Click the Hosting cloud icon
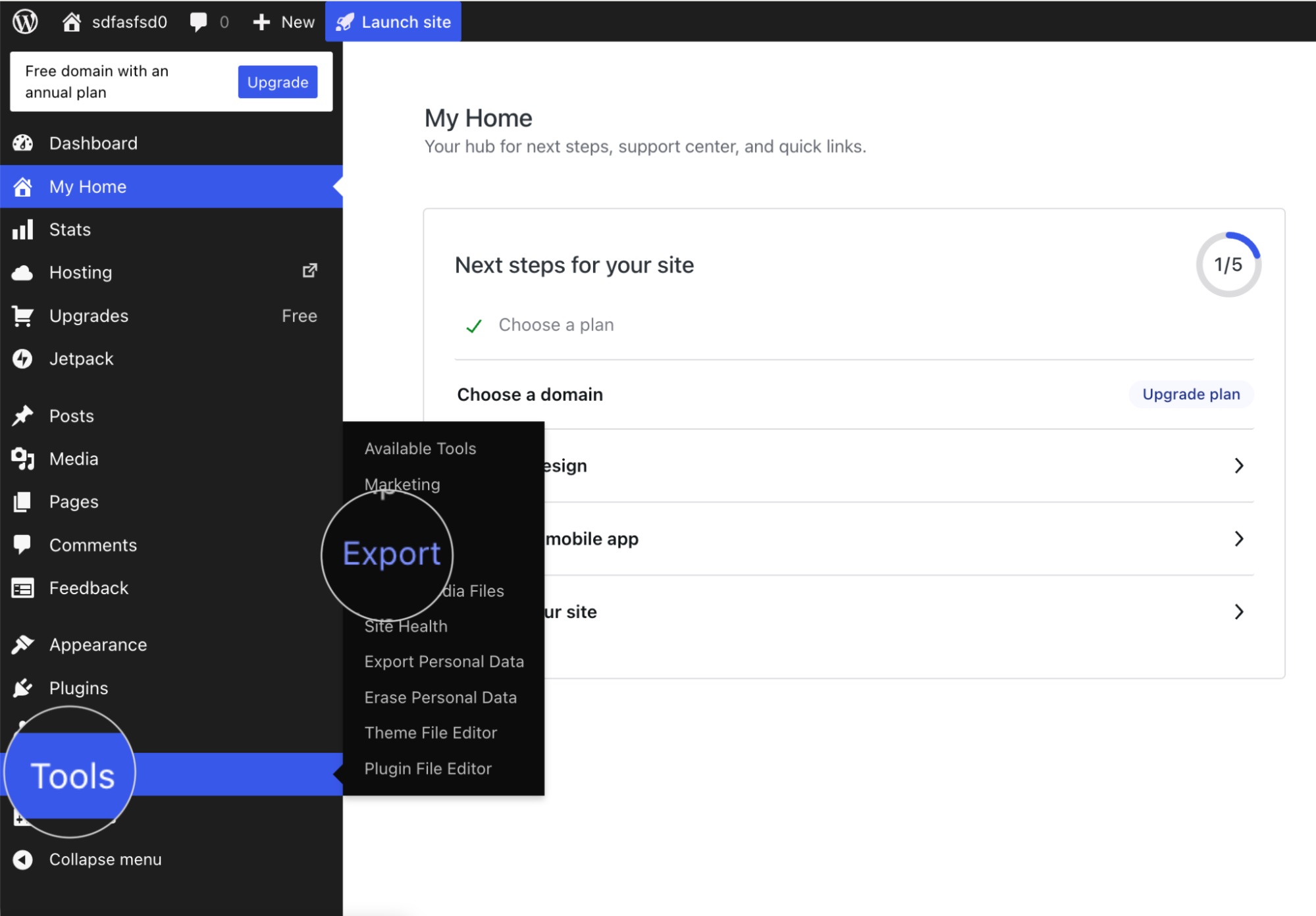The width and height of the screenshot is (1316, 916). pyautogui.click(x=23, y=272)
